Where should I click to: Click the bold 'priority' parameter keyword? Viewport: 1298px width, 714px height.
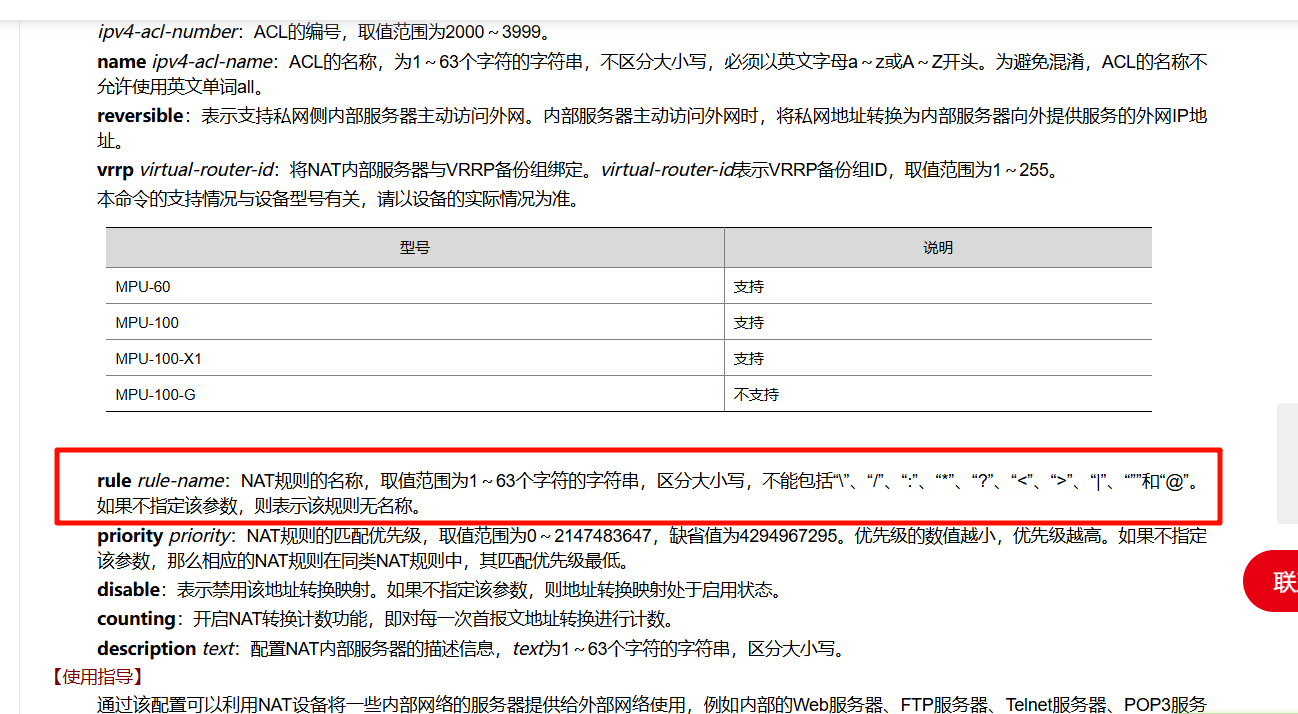[x=130, y=536]
